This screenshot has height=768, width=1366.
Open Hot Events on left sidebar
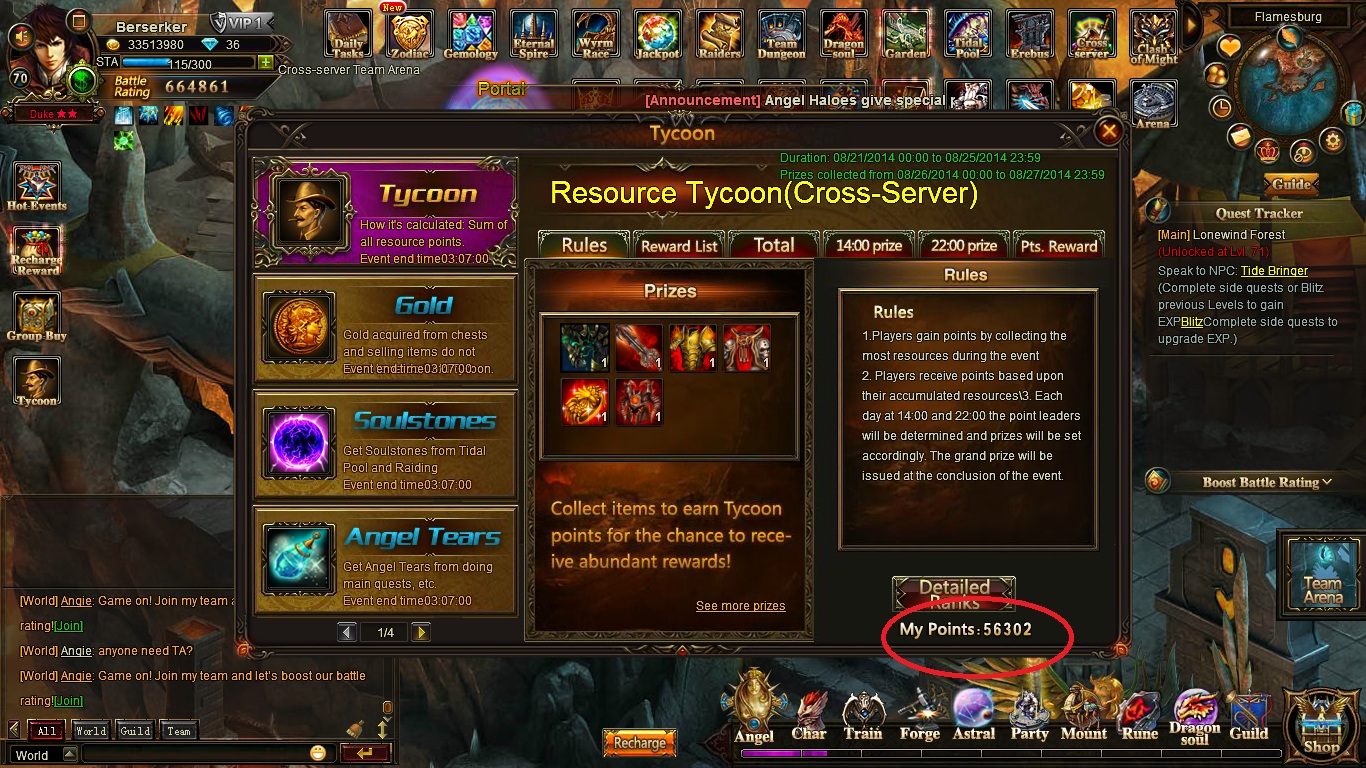click(x=37, y=187)
